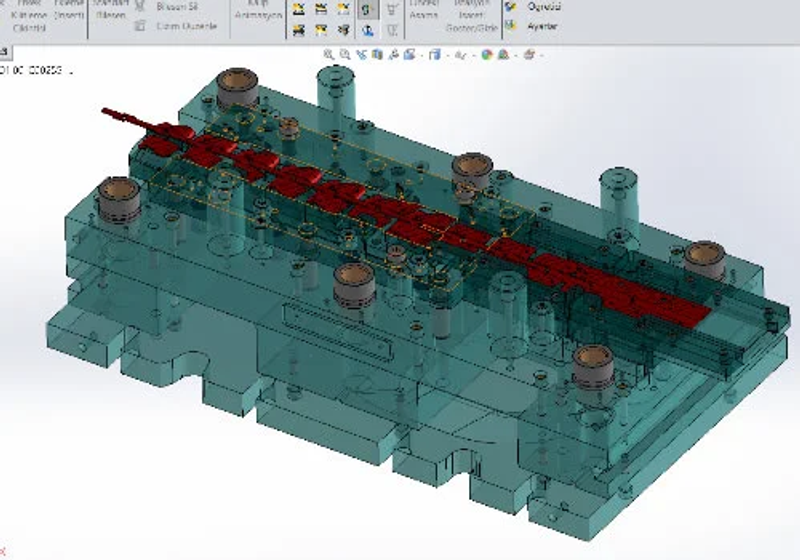The width and height of the screenshot is (800, 560).
Task: Expand the Hide/Show Items dropdown arrow
Action: (x=473, y=55)
